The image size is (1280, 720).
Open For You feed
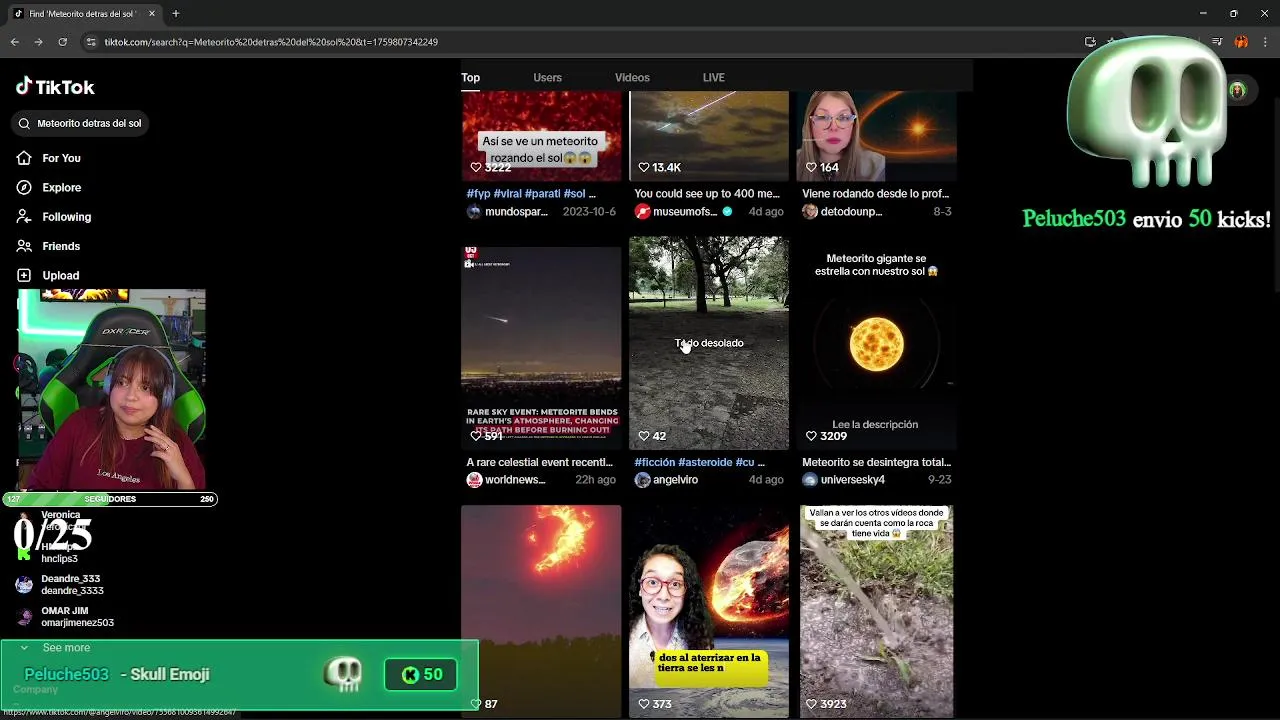pyautogui.click(x=61, y=158)
